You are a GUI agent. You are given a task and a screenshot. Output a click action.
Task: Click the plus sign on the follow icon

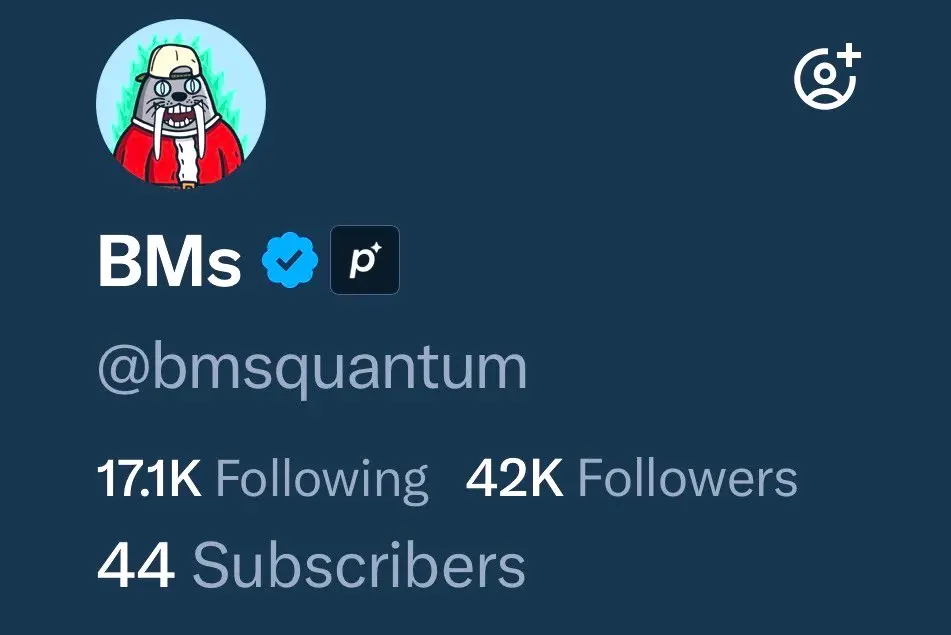pos(849,55)
